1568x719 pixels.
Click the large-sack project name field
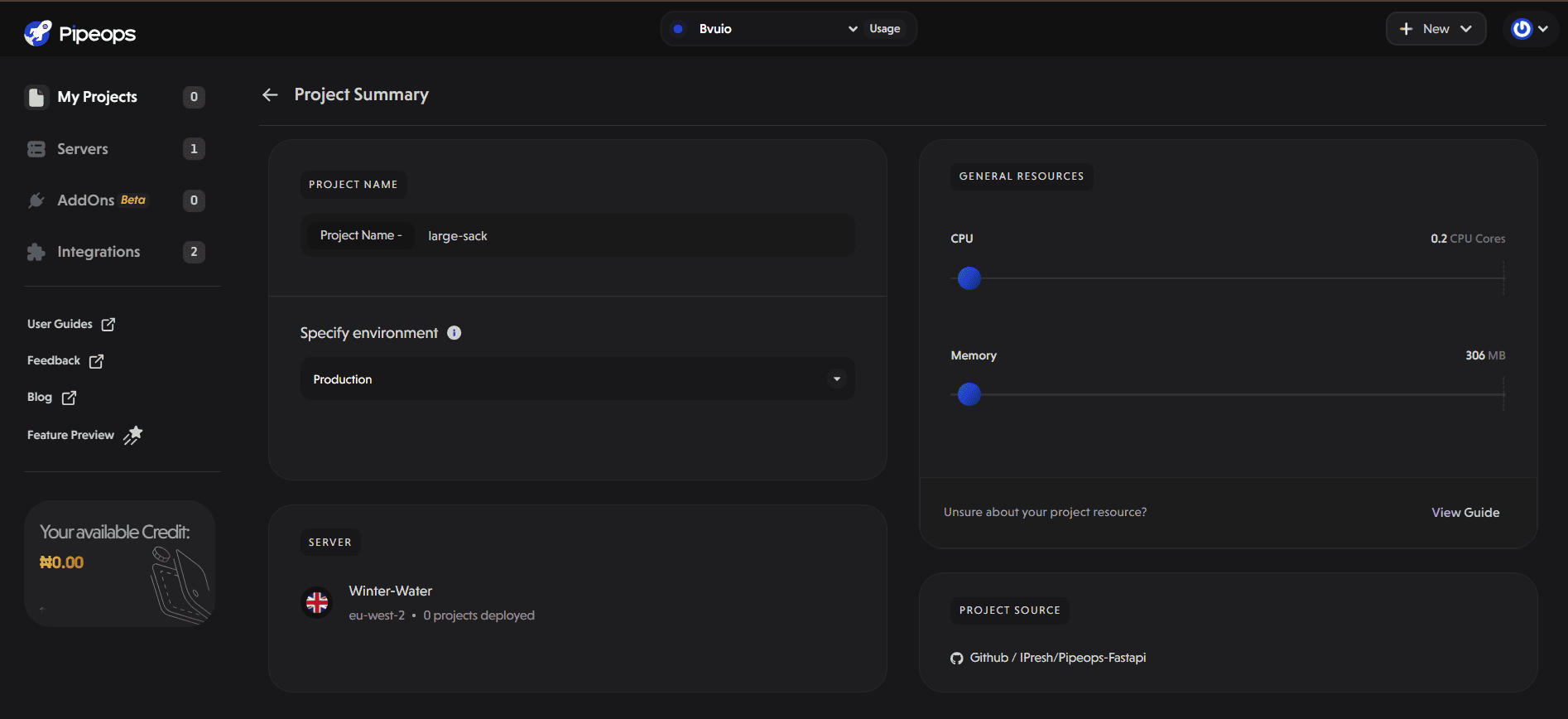[578, 236]
